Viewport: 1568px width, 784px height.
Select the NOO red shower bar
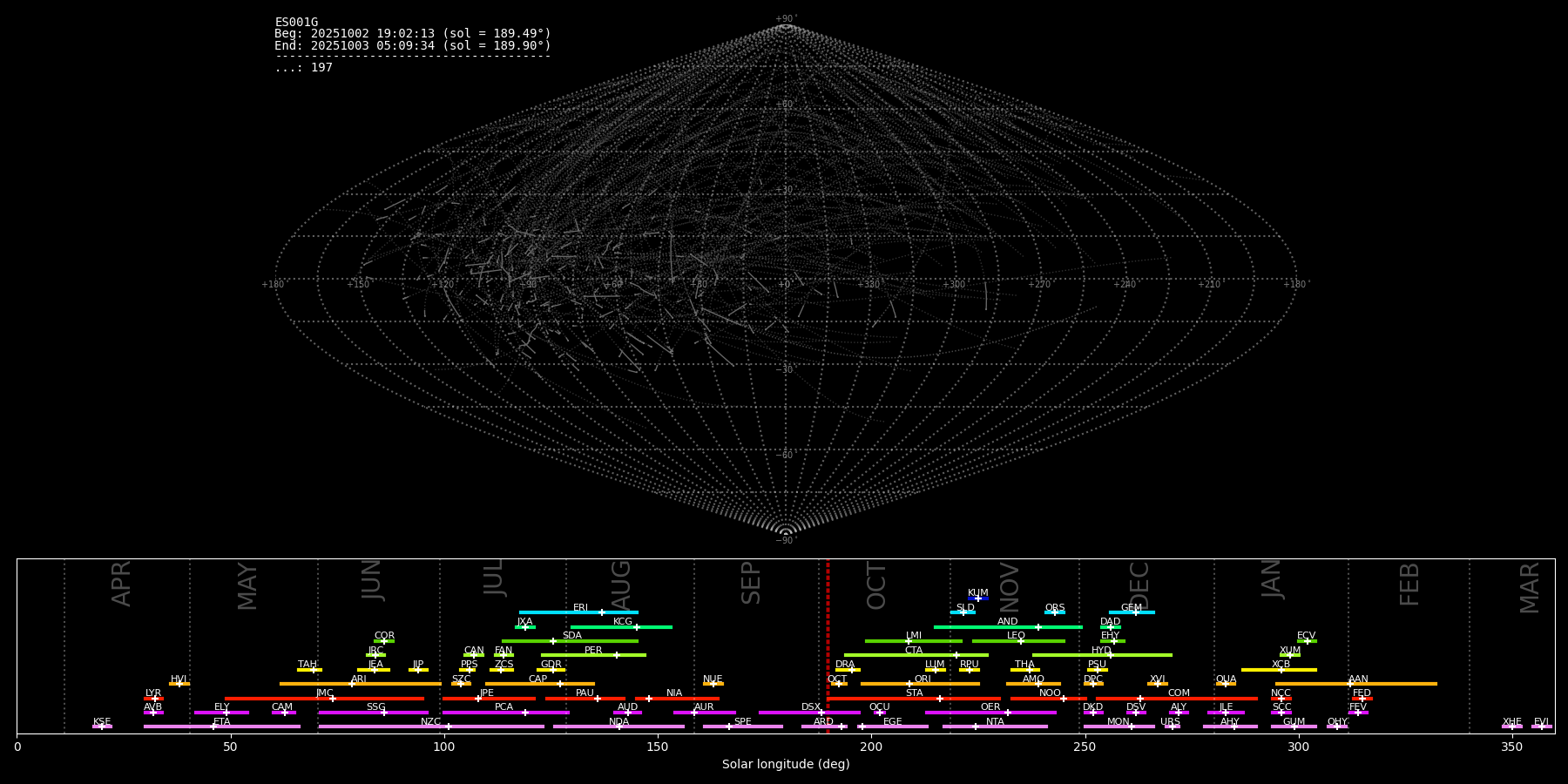[1049, 699]
